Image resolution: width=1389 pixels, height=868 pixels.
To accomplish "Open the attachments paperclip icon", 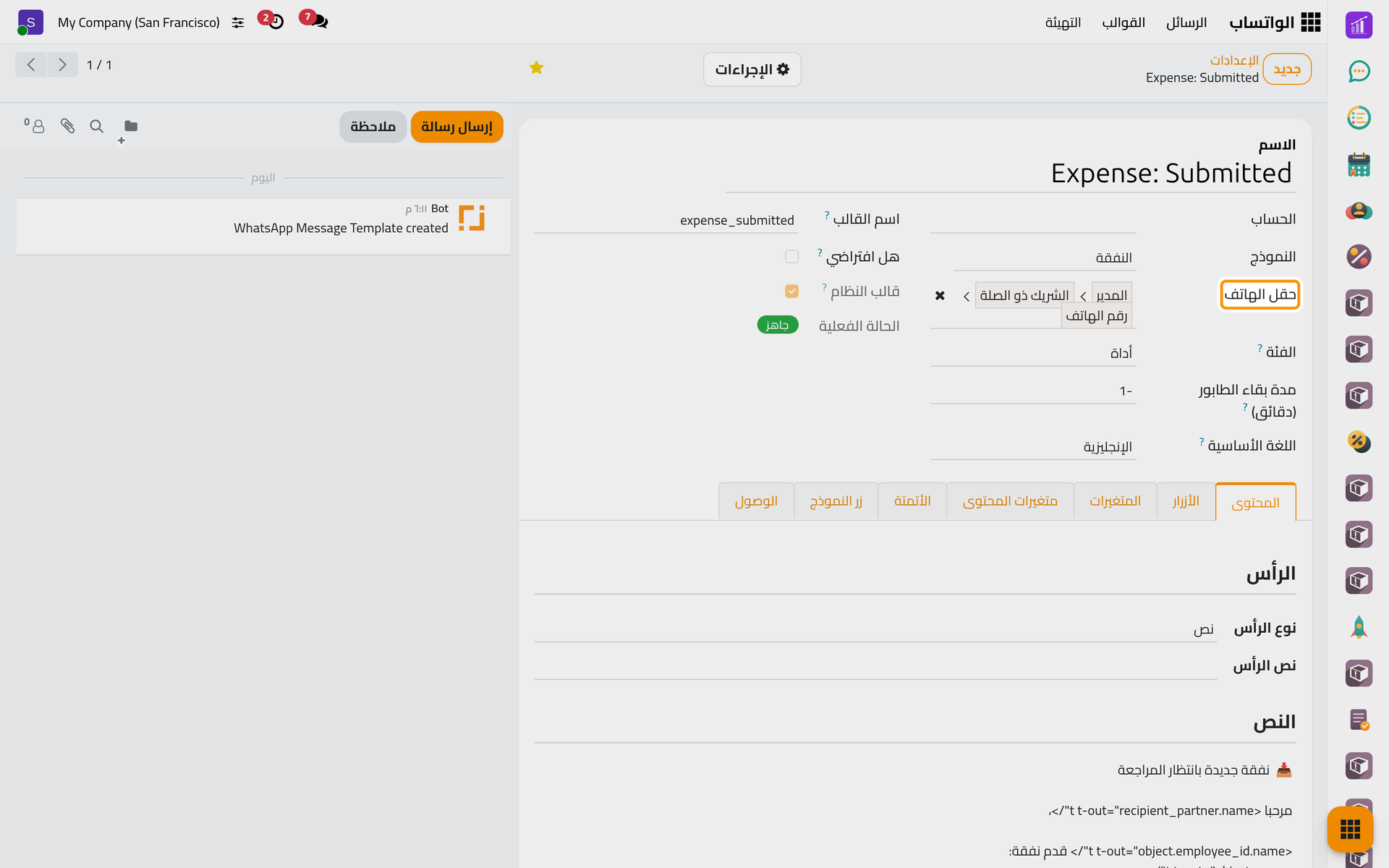I will 67,127.
